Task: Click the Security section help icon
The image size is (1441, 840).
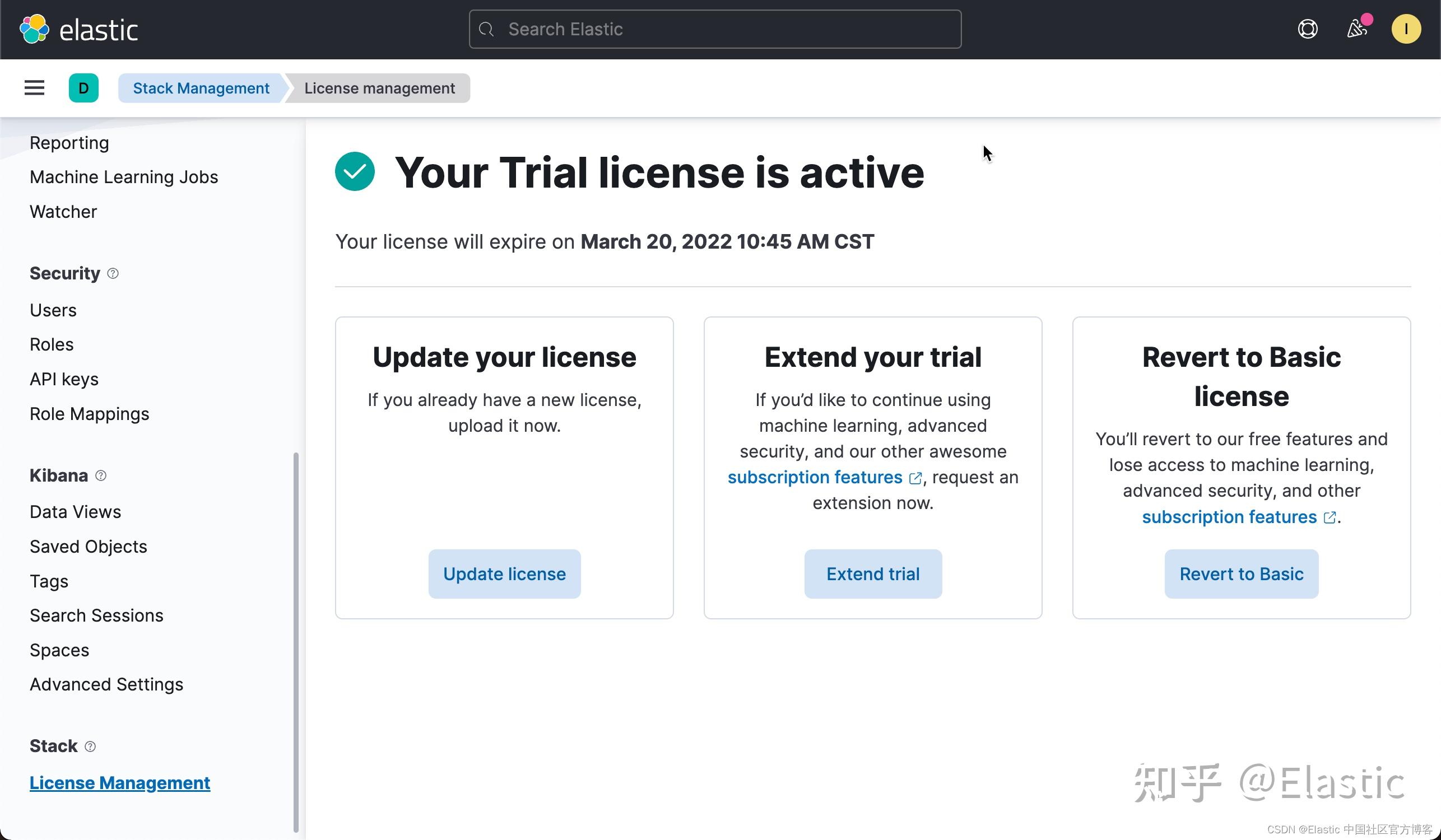Action: 113,273
